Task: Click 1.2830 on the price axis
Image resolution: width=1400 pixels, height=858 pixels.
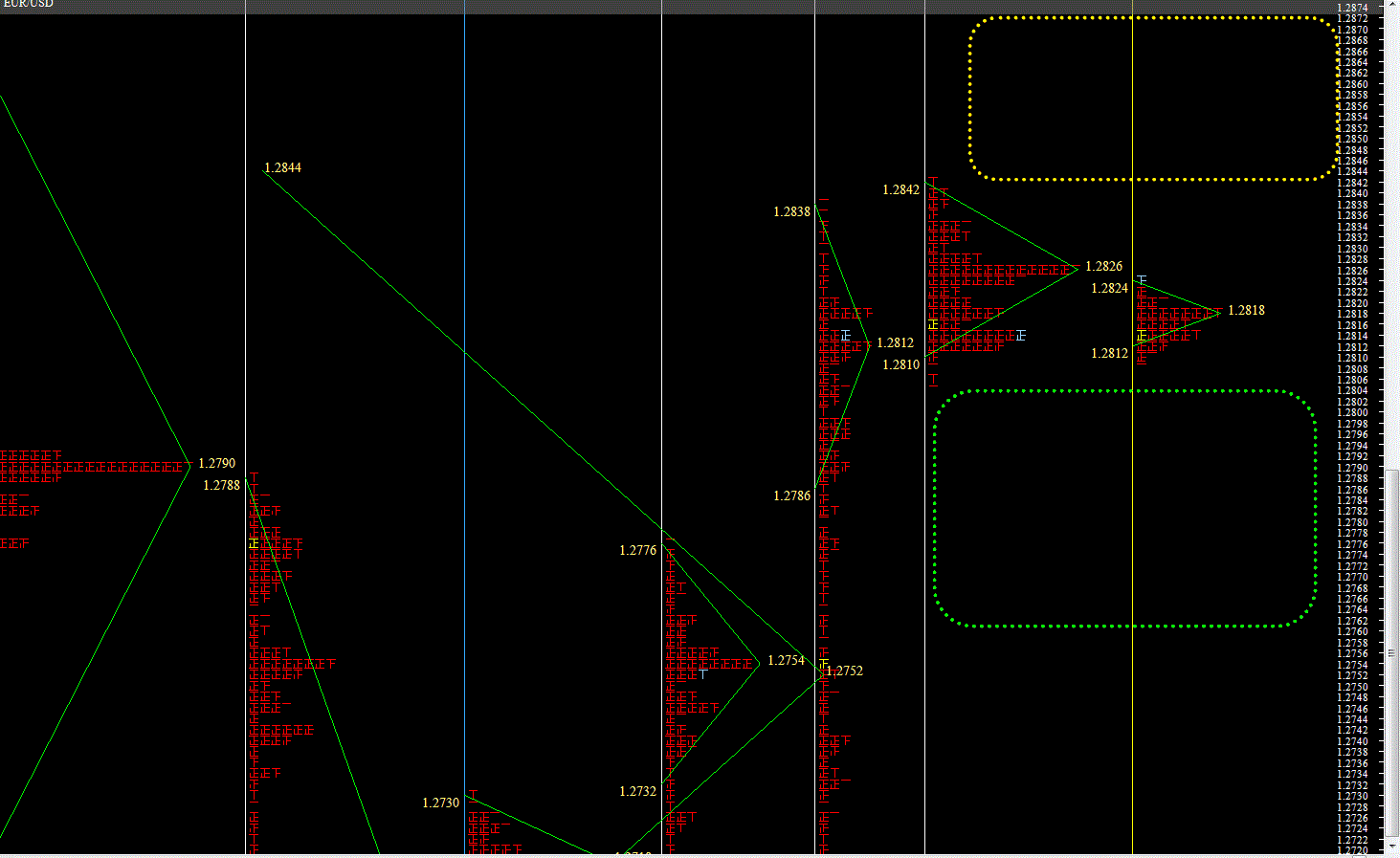Action: 1352,249
